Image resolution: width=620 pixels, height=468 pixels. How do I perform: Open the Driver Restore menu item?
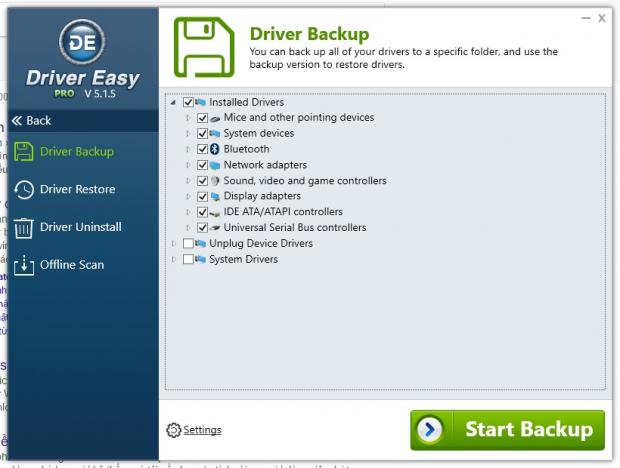point(77,190)
